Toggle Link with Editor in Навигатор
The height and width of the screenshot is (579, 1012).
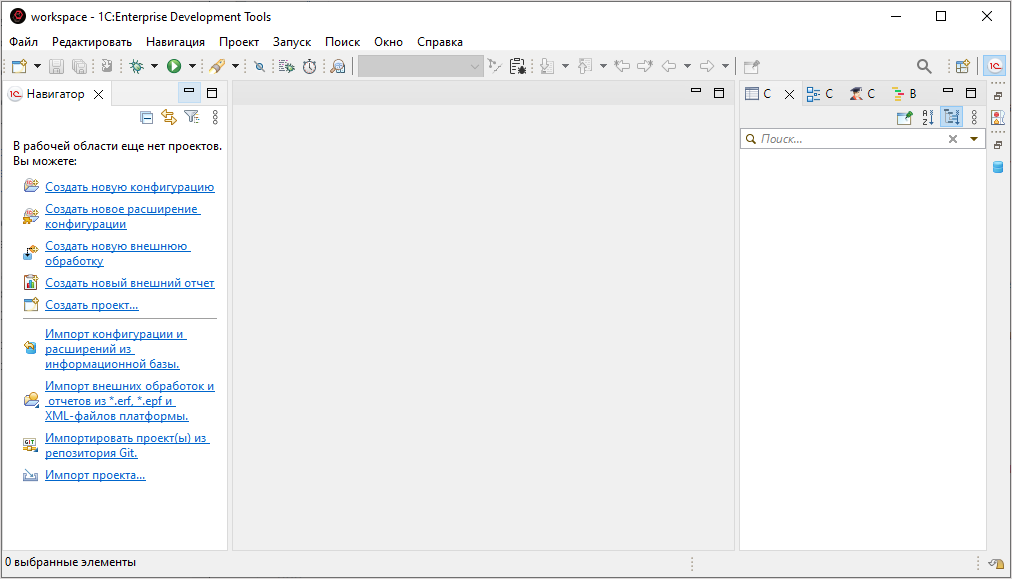pos(168,117)
